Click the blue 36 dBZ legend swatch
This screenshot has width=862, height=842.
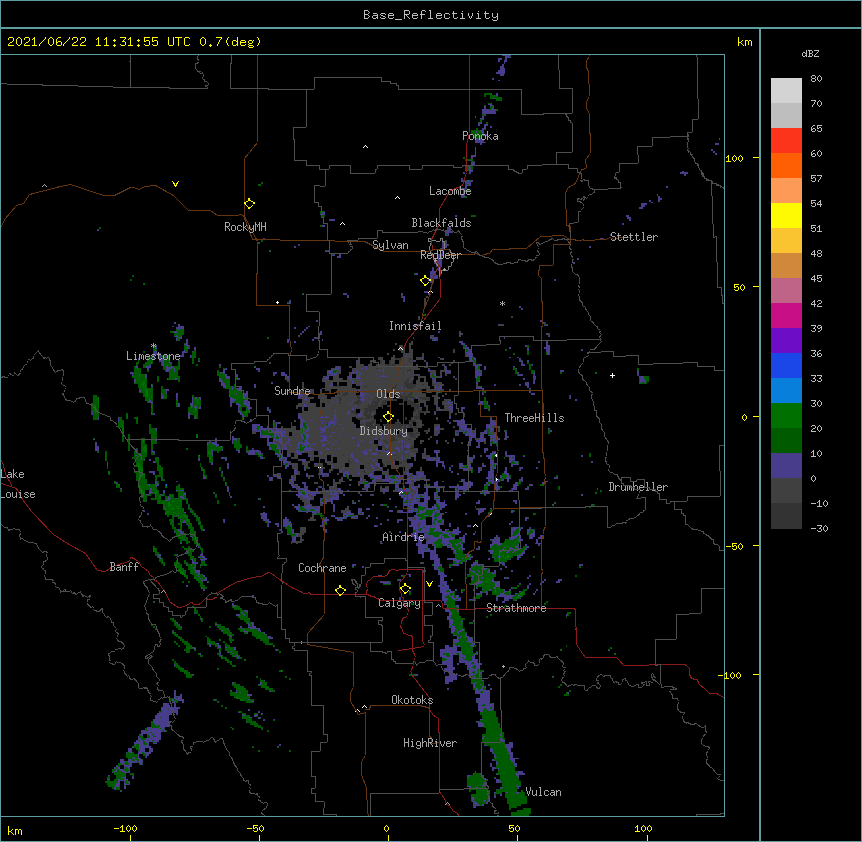point(786,365)
